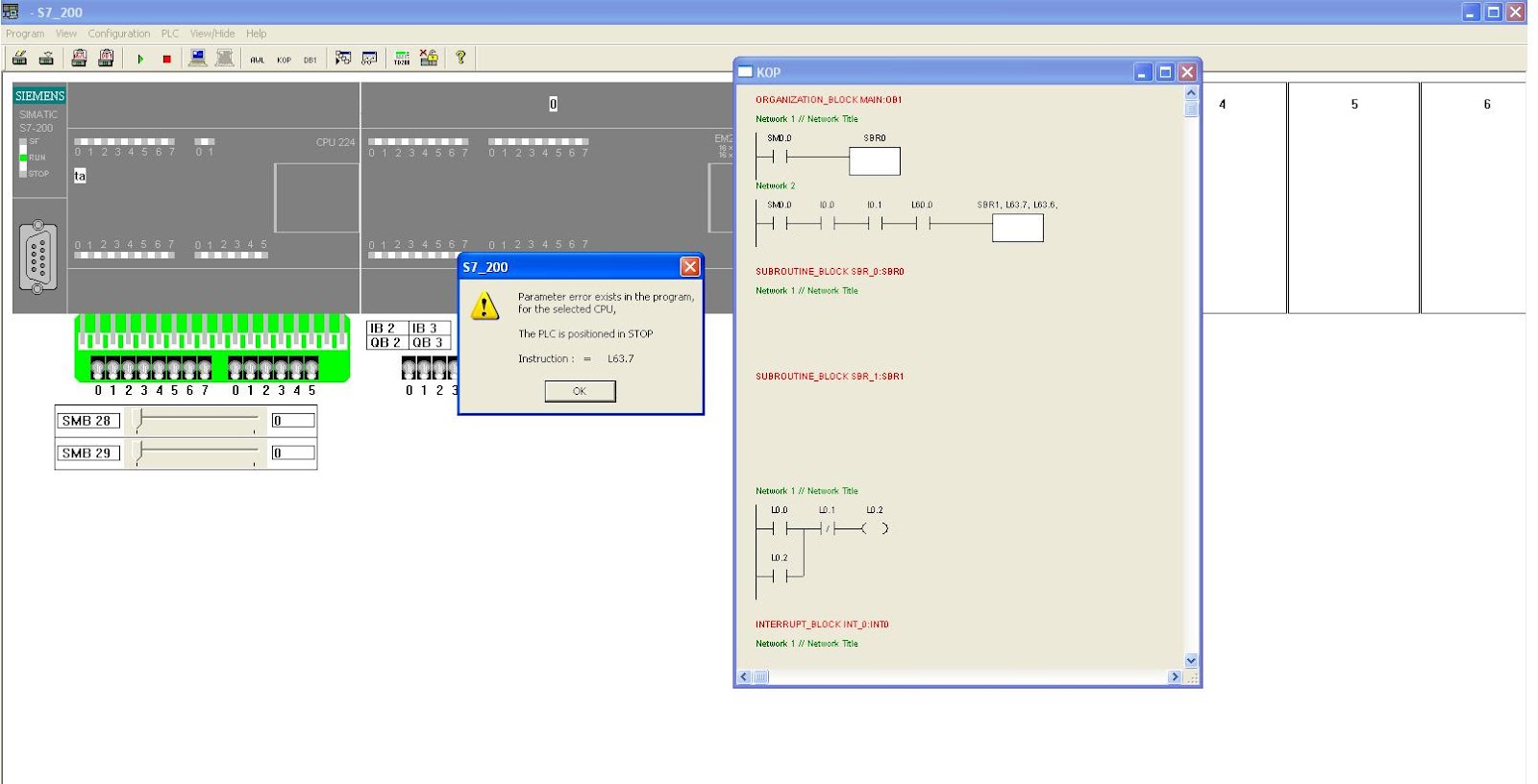The width and height of the screenshot is (1538, 784).
Task: Select empty module slot 6
Action: pyautogui.click(x=1474, y=197)
